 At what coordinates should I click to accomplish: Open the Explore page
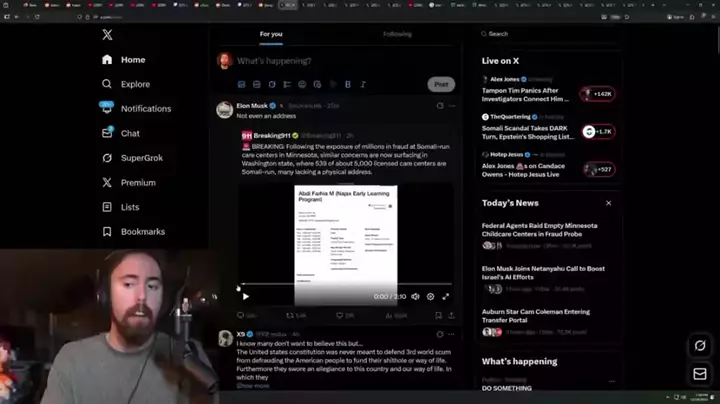(135, 84)
